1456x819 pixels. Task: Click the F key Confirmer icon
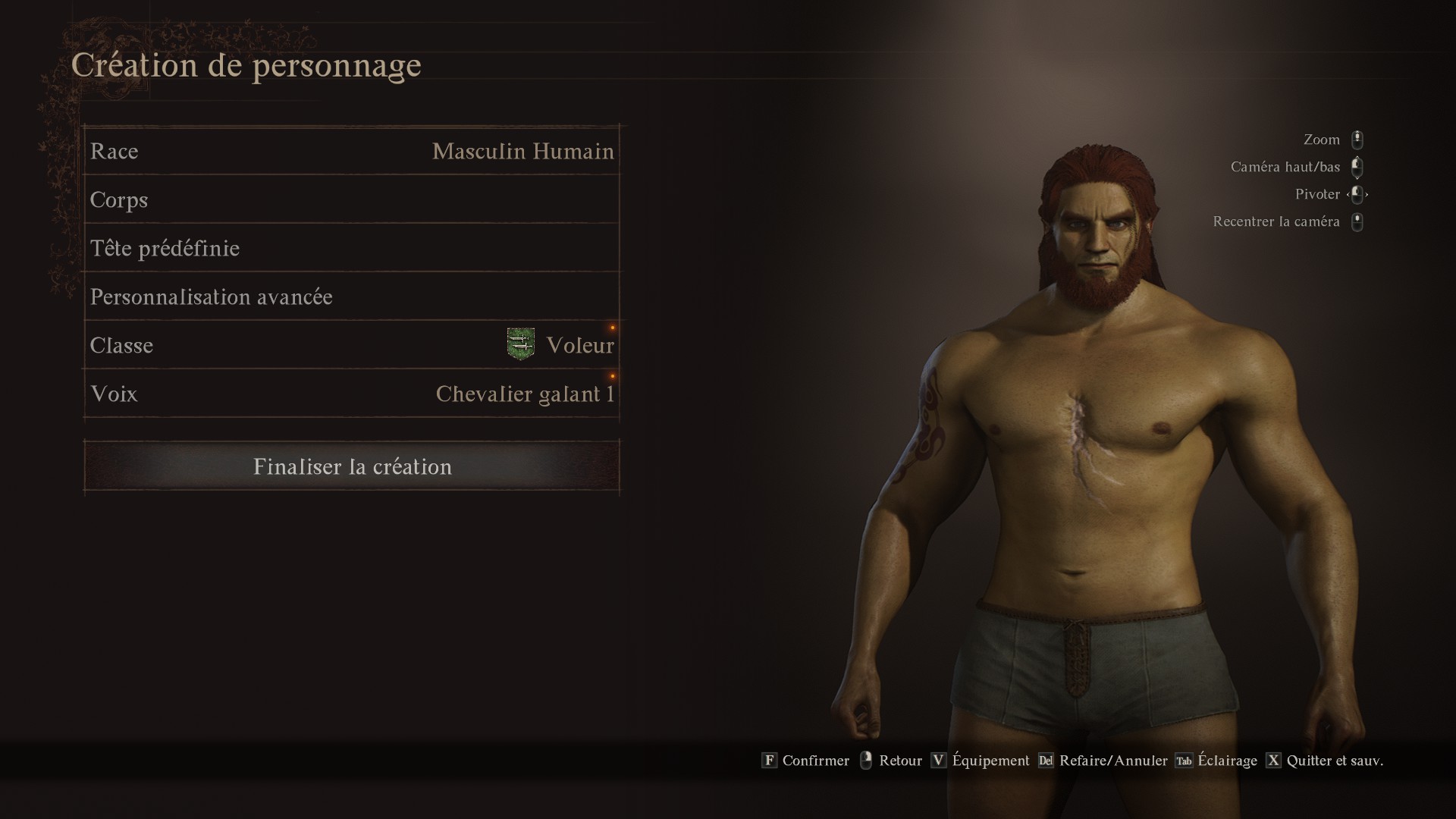coord(769,761)
